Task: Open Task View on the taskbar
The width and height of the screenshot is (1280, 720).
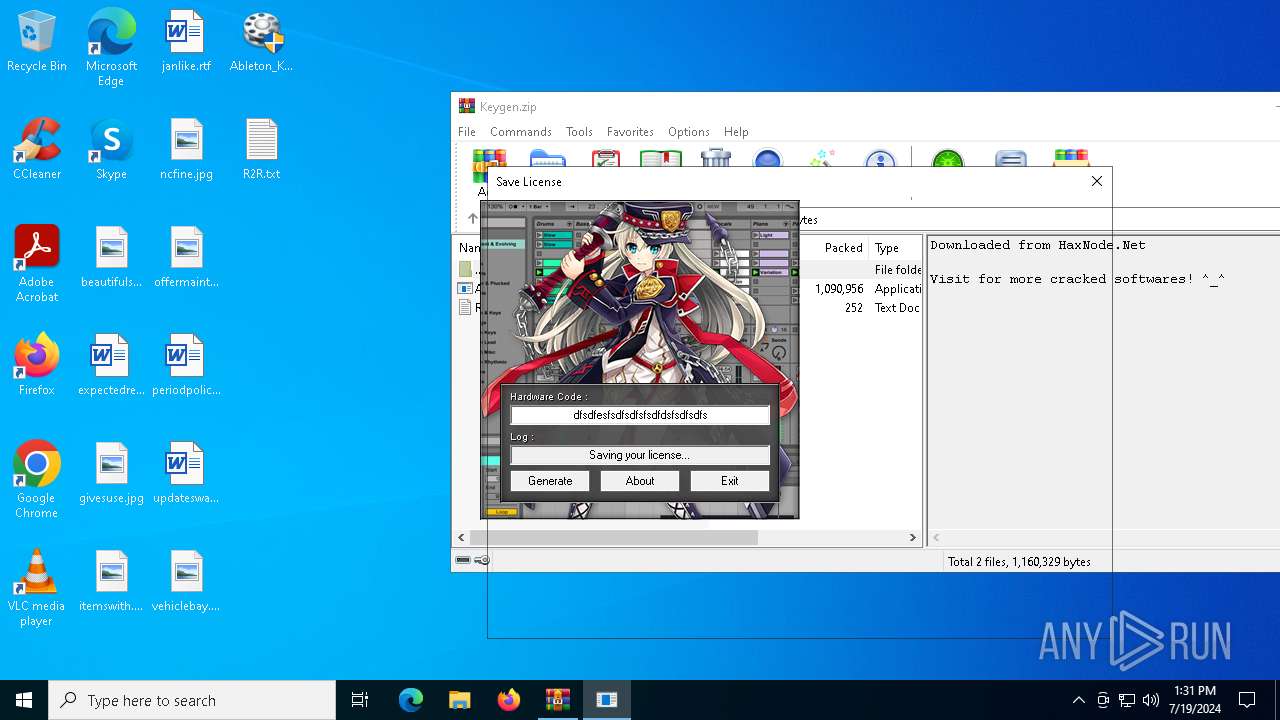Action: (x=360, y=700)
